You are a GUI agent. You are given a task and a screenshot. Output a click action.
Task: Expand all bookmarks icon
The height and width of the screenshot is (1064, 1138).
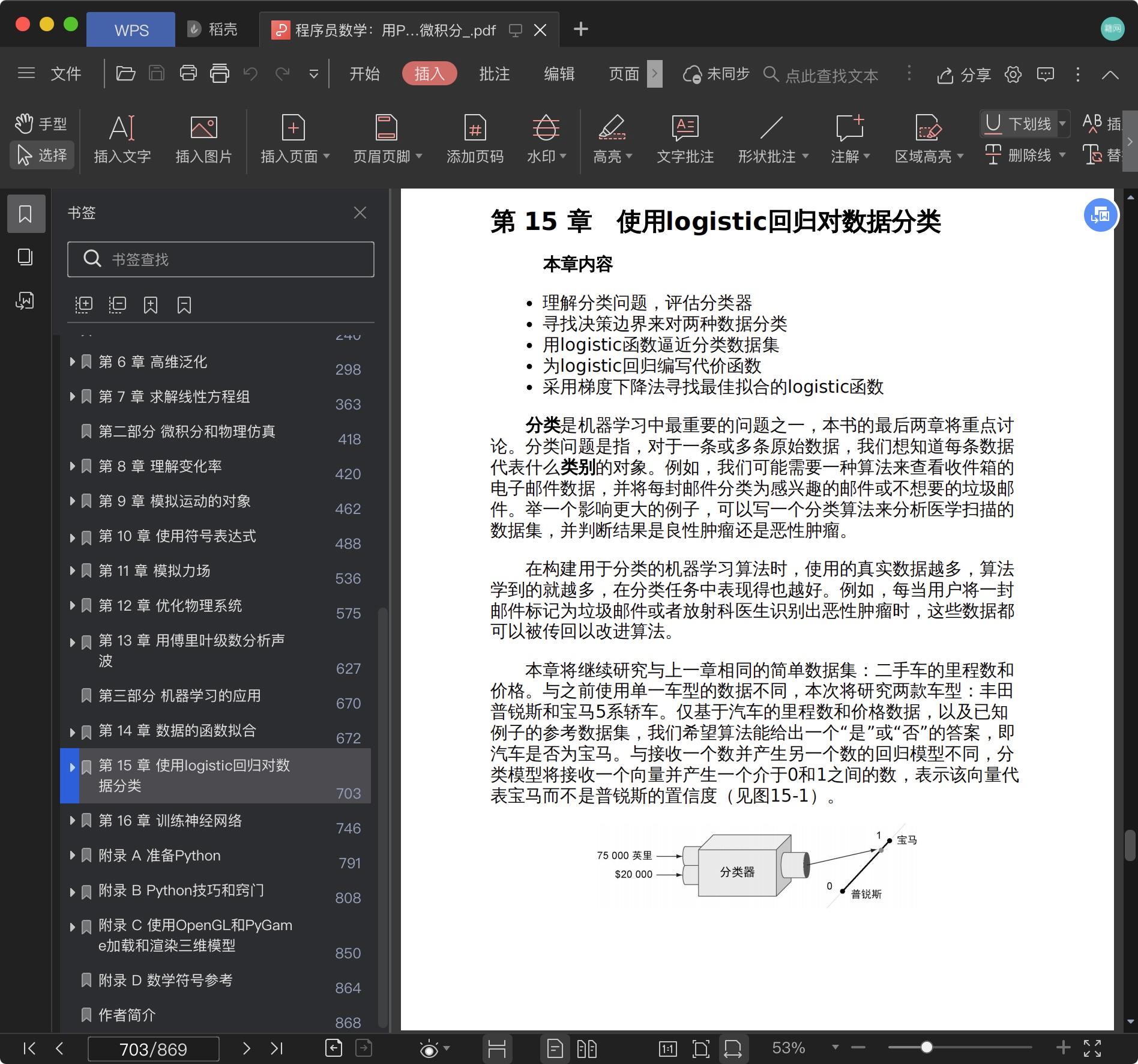click(x=84, y=304)
